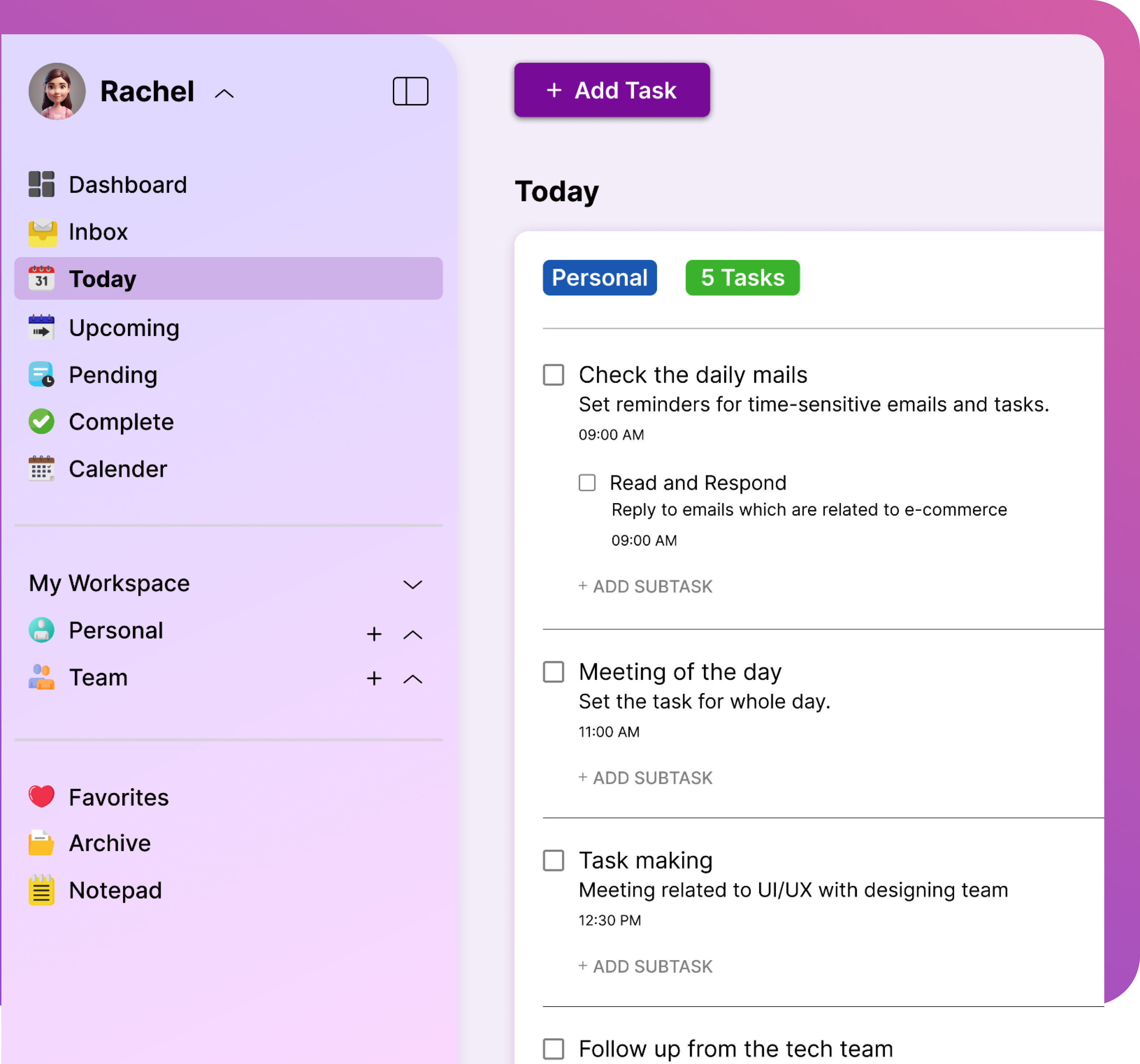
Task: Mark 'Meeting of the day' complete
Action: (x=553, y=671)
